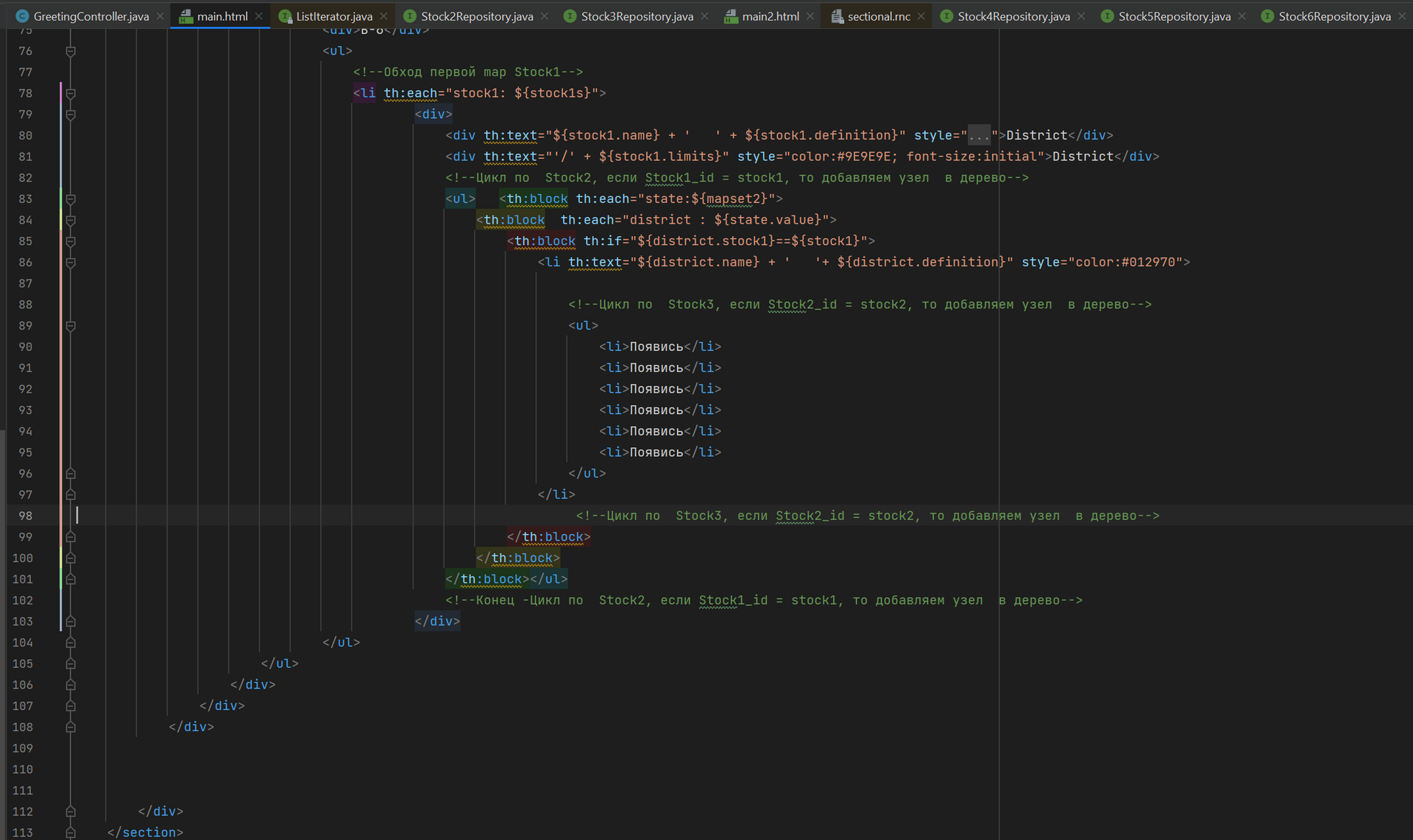Close the GreetingController.java tab
This screenshot has width=1413, height=840.
(x=160, y=16)
